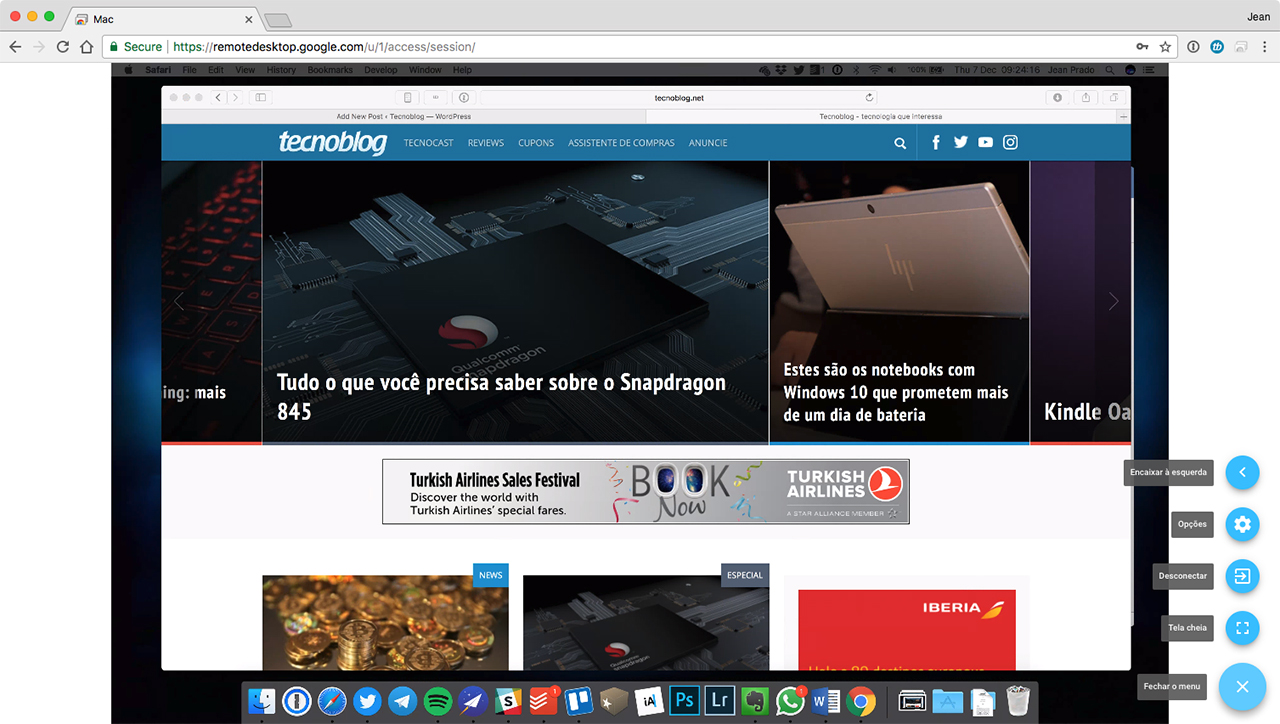
Task: Reload the page in Chrome toolbar
Action: 63,47
